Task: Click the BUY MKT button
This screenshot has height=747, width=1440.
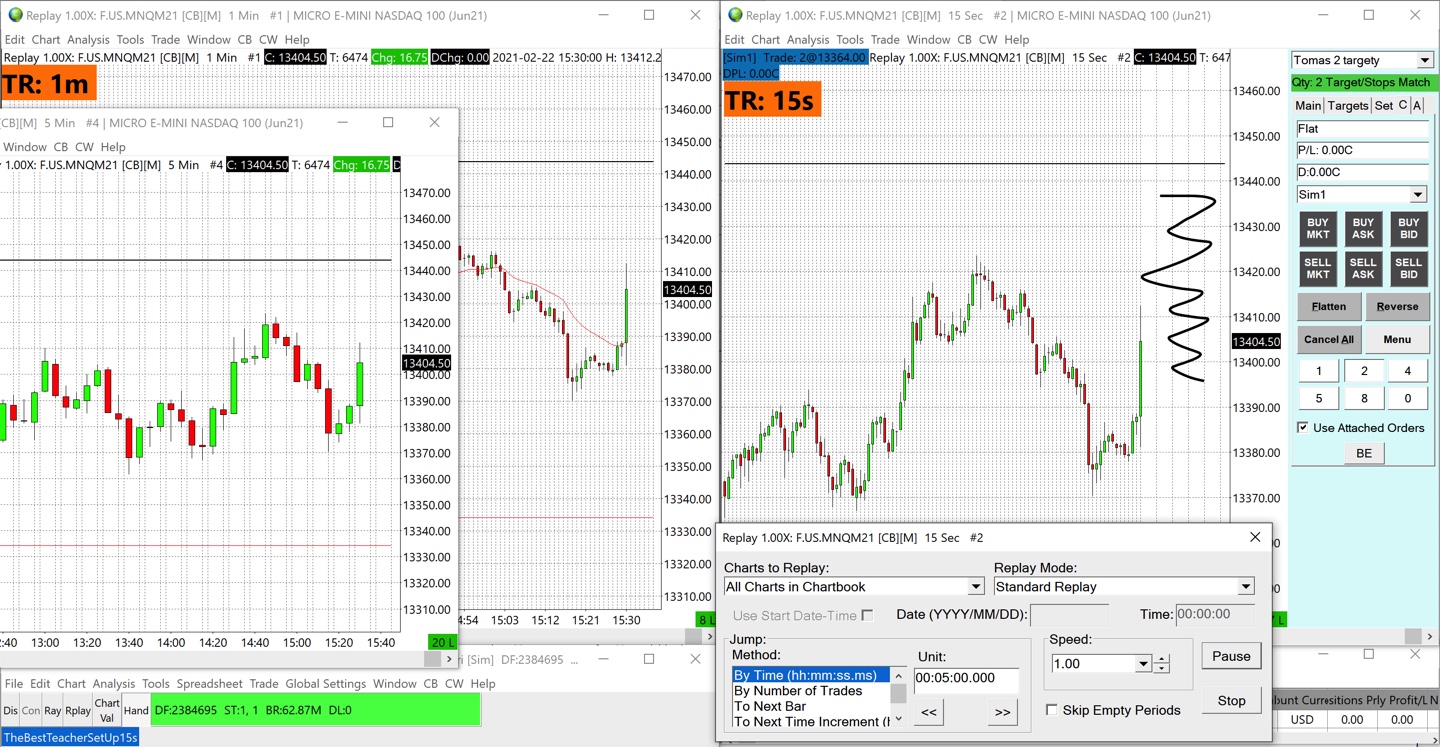Action: 1318,229
